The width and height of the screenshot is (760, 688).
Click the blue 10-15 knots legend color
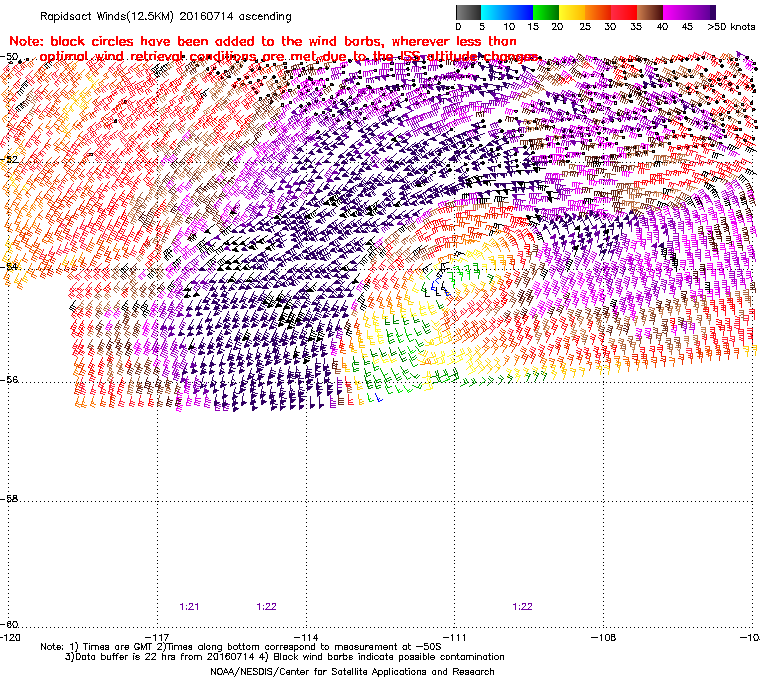tap(520, 12)
